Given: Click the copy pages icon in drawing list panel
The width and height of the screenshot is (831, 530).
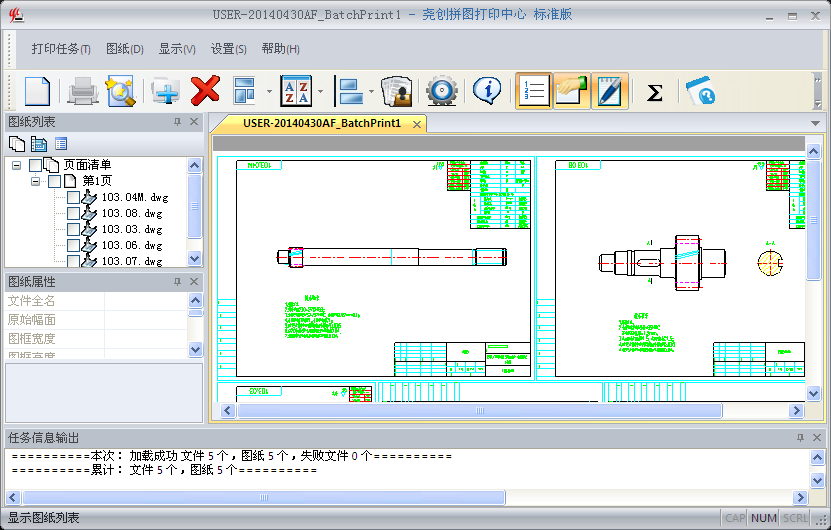Looking at the screenshot, I should [x=17, y=144].
